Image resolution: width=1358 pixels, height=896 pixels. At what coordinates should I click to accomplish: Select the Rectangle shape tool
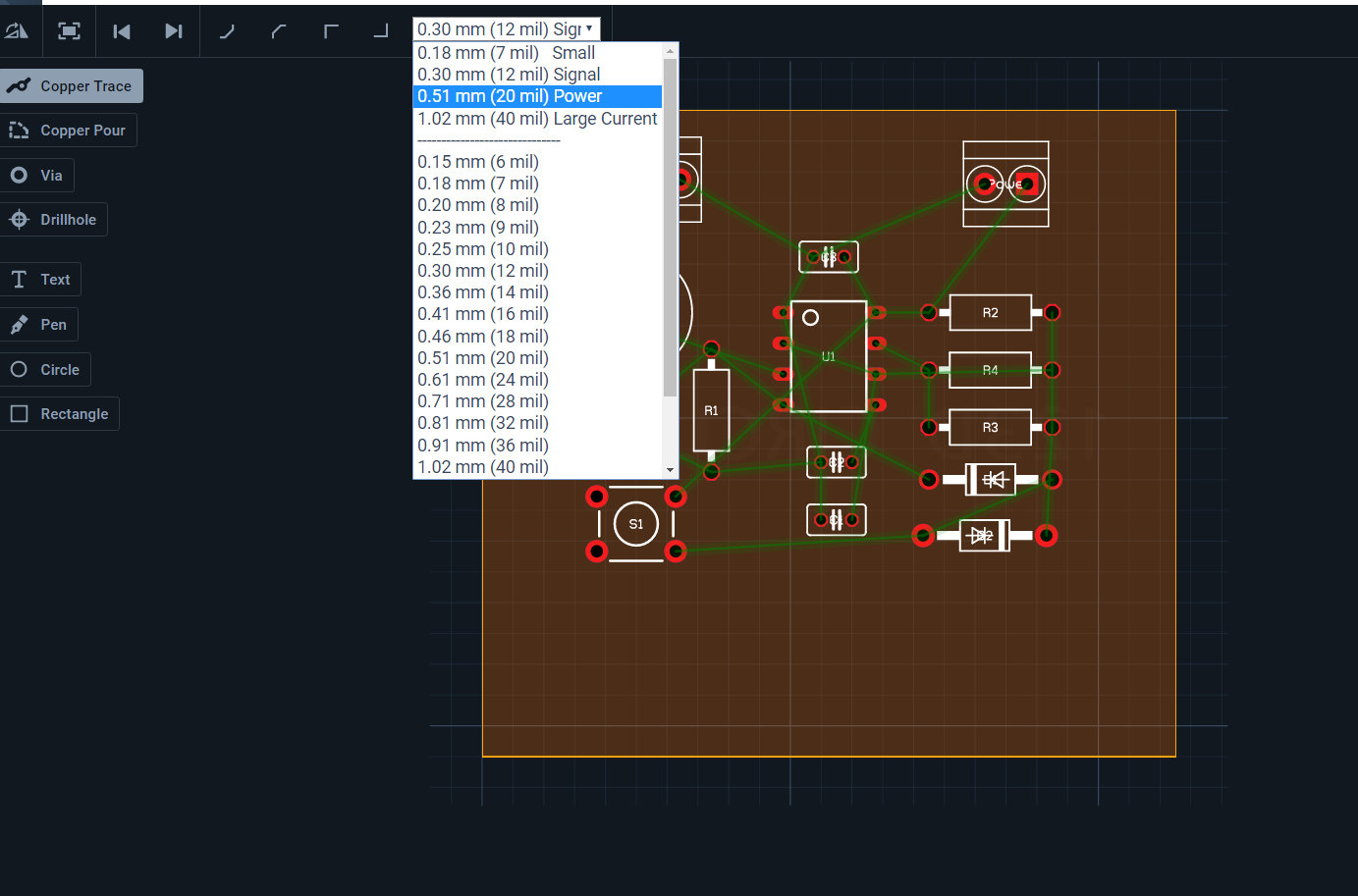coord(60,414)
